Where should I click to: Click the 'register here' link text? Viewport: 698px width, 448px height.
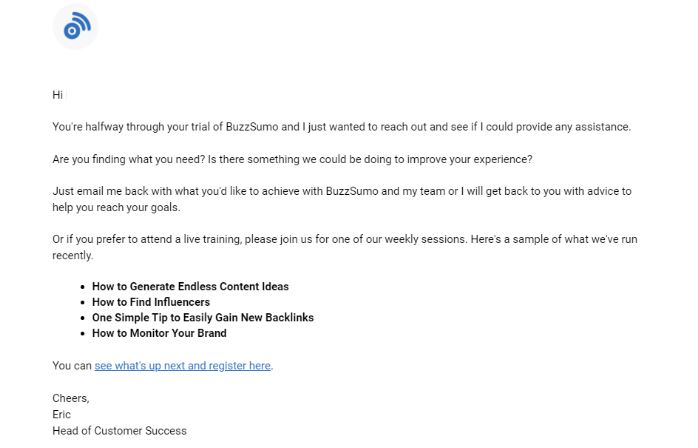tap(239, 366)
